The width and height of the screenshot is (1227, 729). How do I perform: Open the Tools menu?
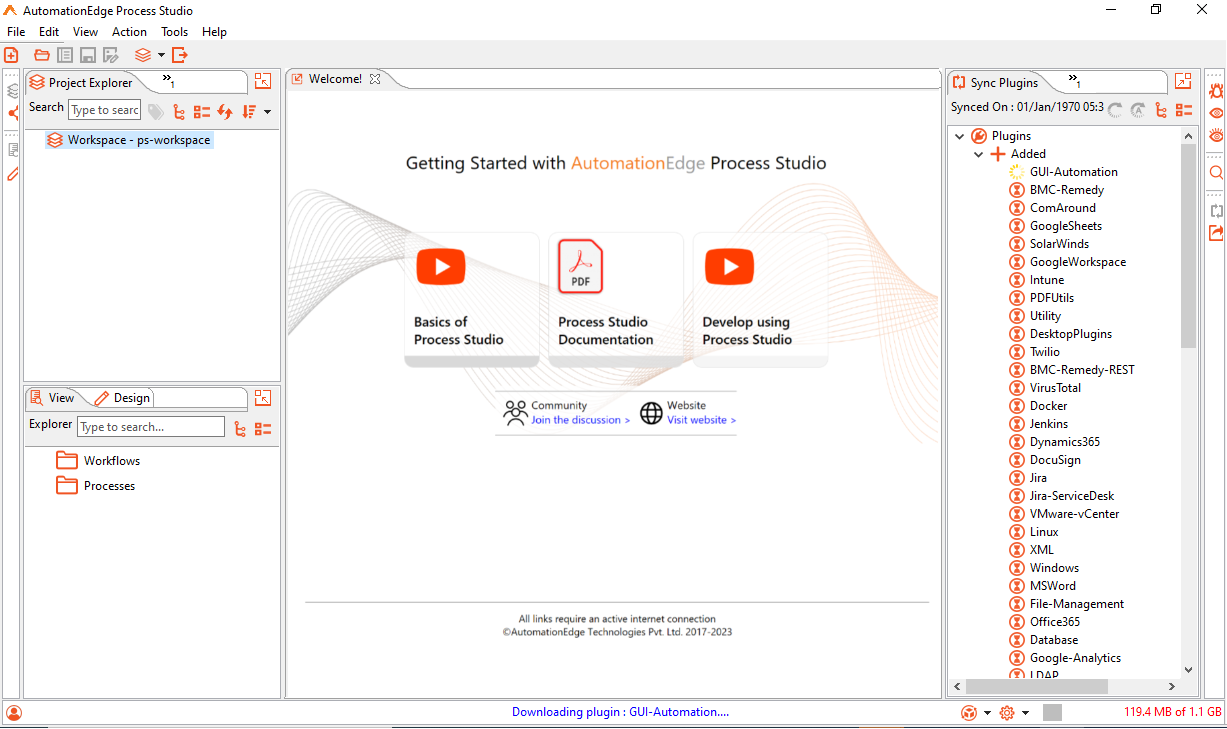click(x=174, y=32)
